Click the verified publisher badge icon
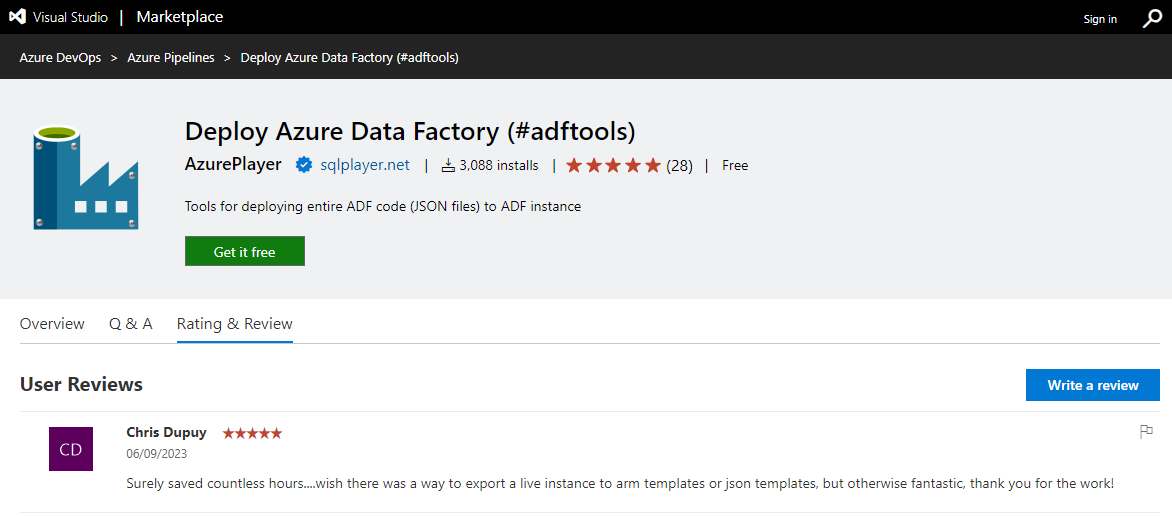 (303, 165)
